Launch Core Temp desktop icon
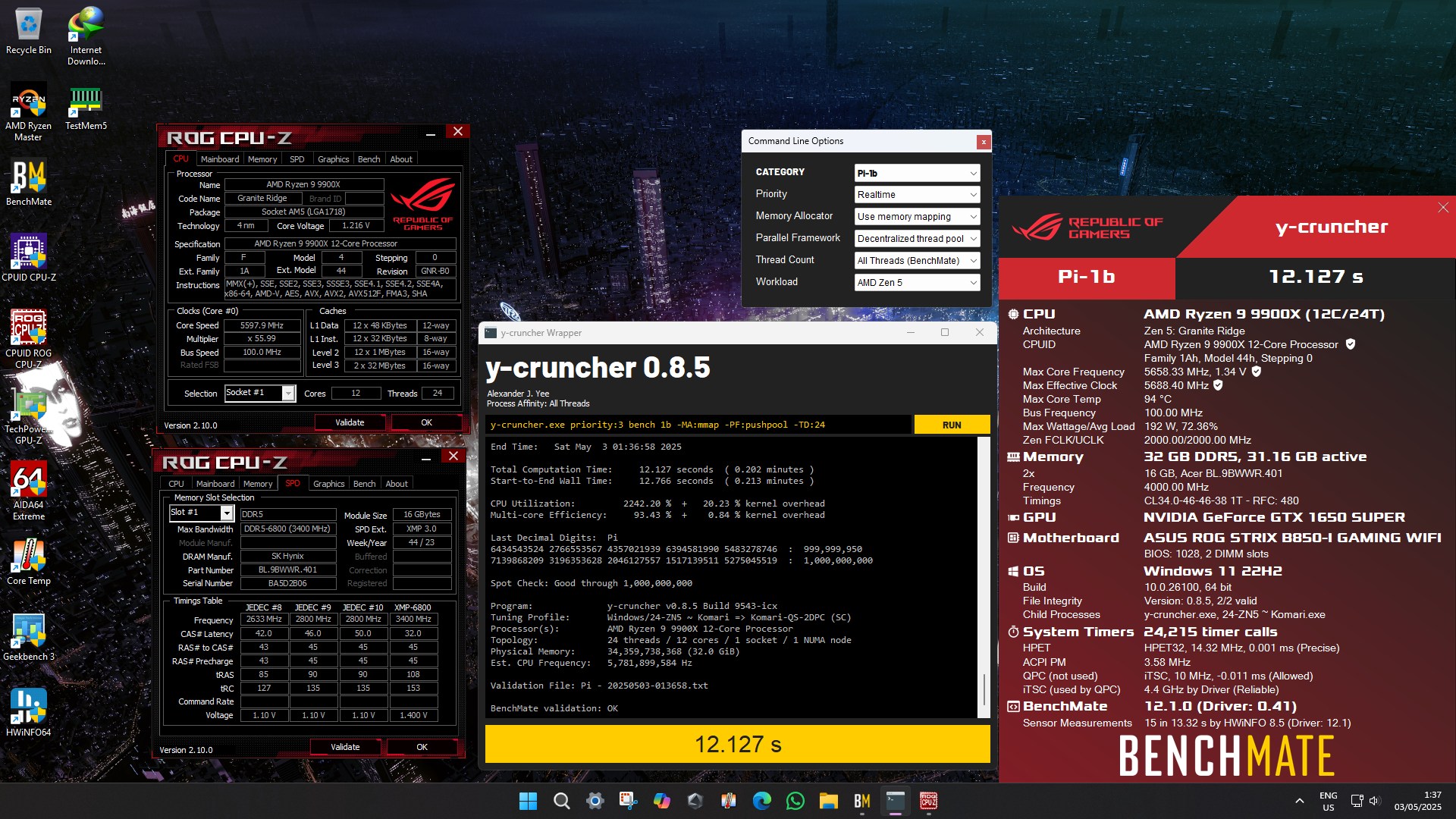 pos(29,561)
